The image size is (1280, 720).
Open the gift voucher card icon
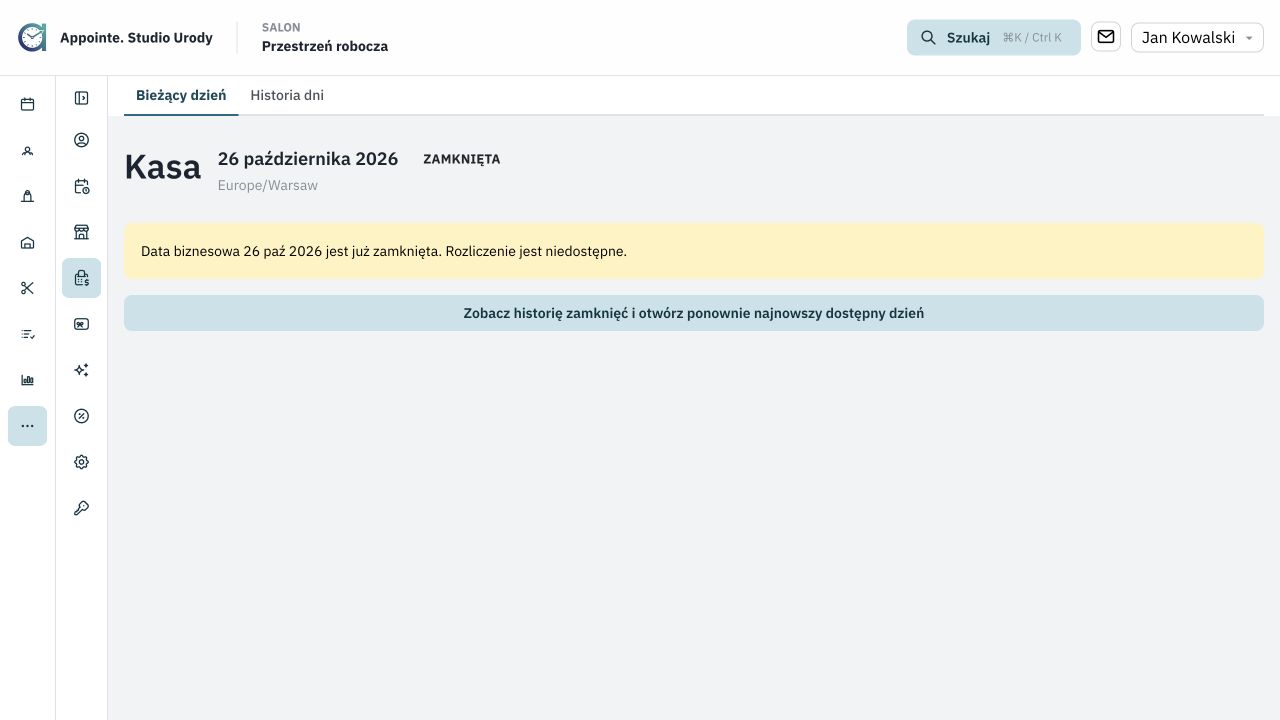coord(81,324)
